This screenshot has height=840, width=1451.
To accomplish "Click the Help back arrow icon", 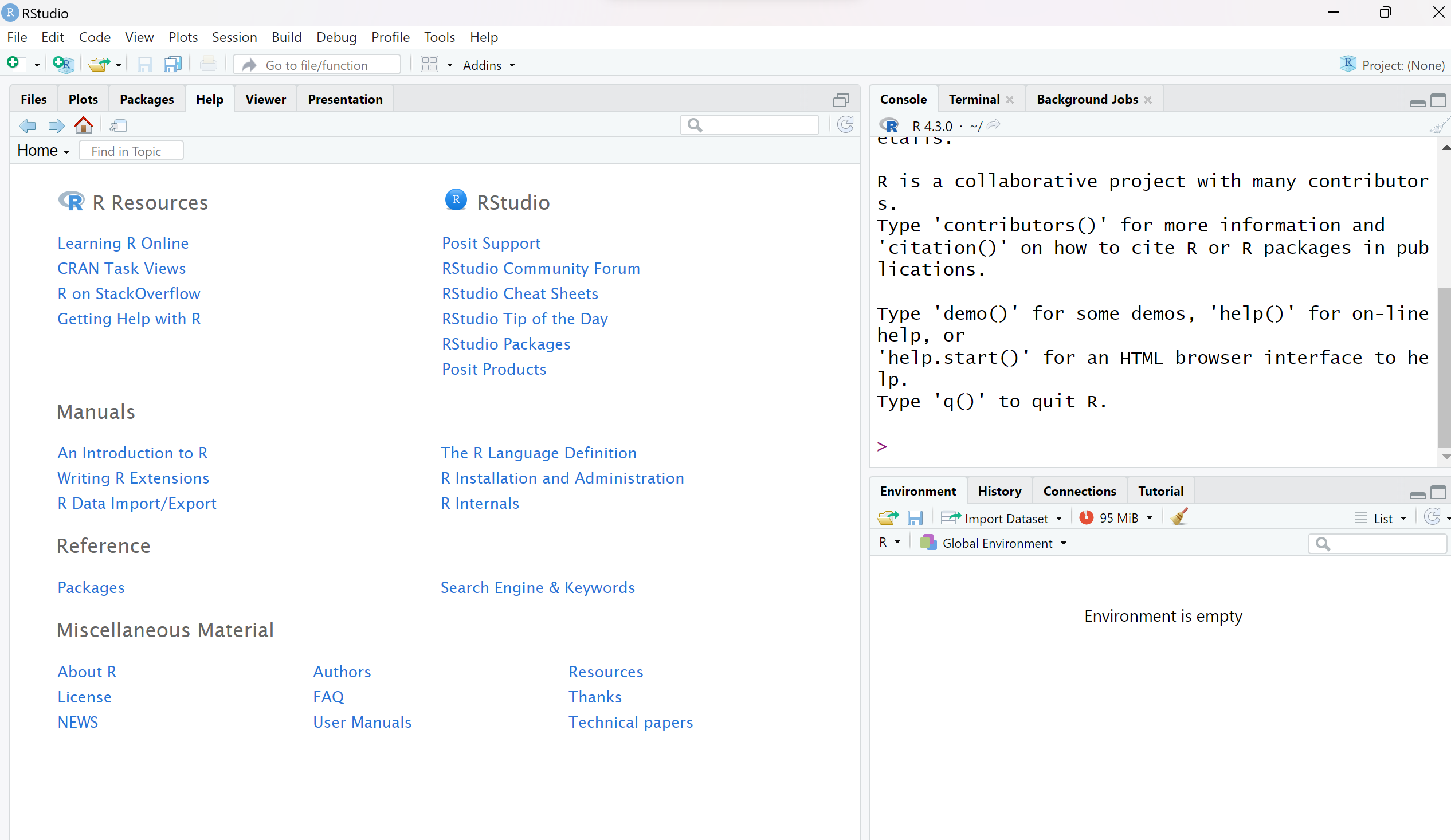I will pos(28,125).
